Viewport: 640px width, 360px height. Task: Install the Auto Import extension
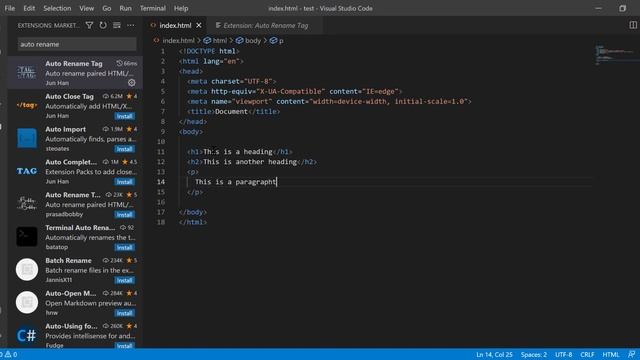coord(124,149)
